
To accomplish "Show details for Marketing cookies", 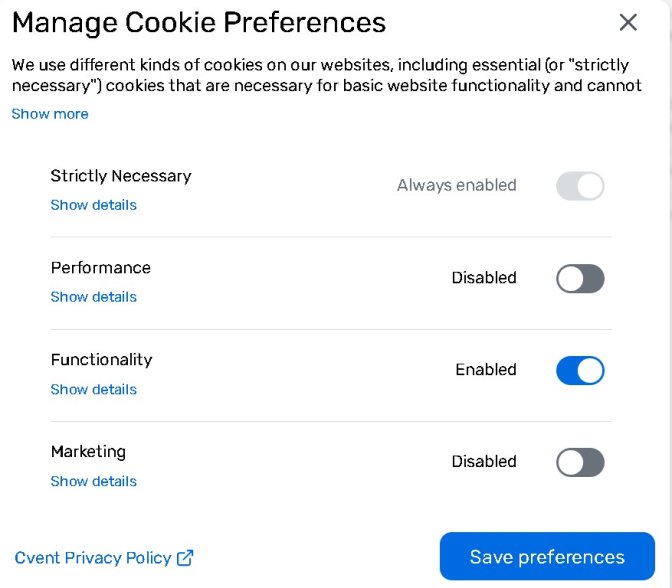I will click(93, 481).
